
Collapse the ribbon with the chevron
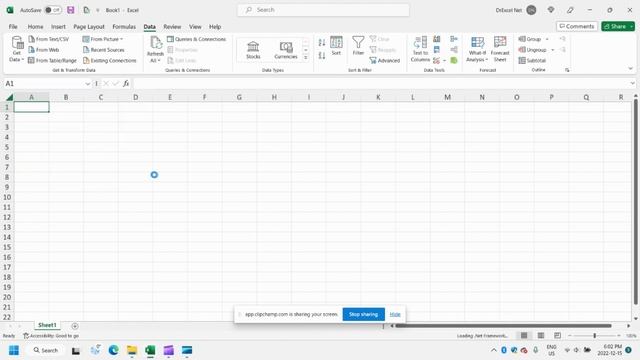pos(630,69)
